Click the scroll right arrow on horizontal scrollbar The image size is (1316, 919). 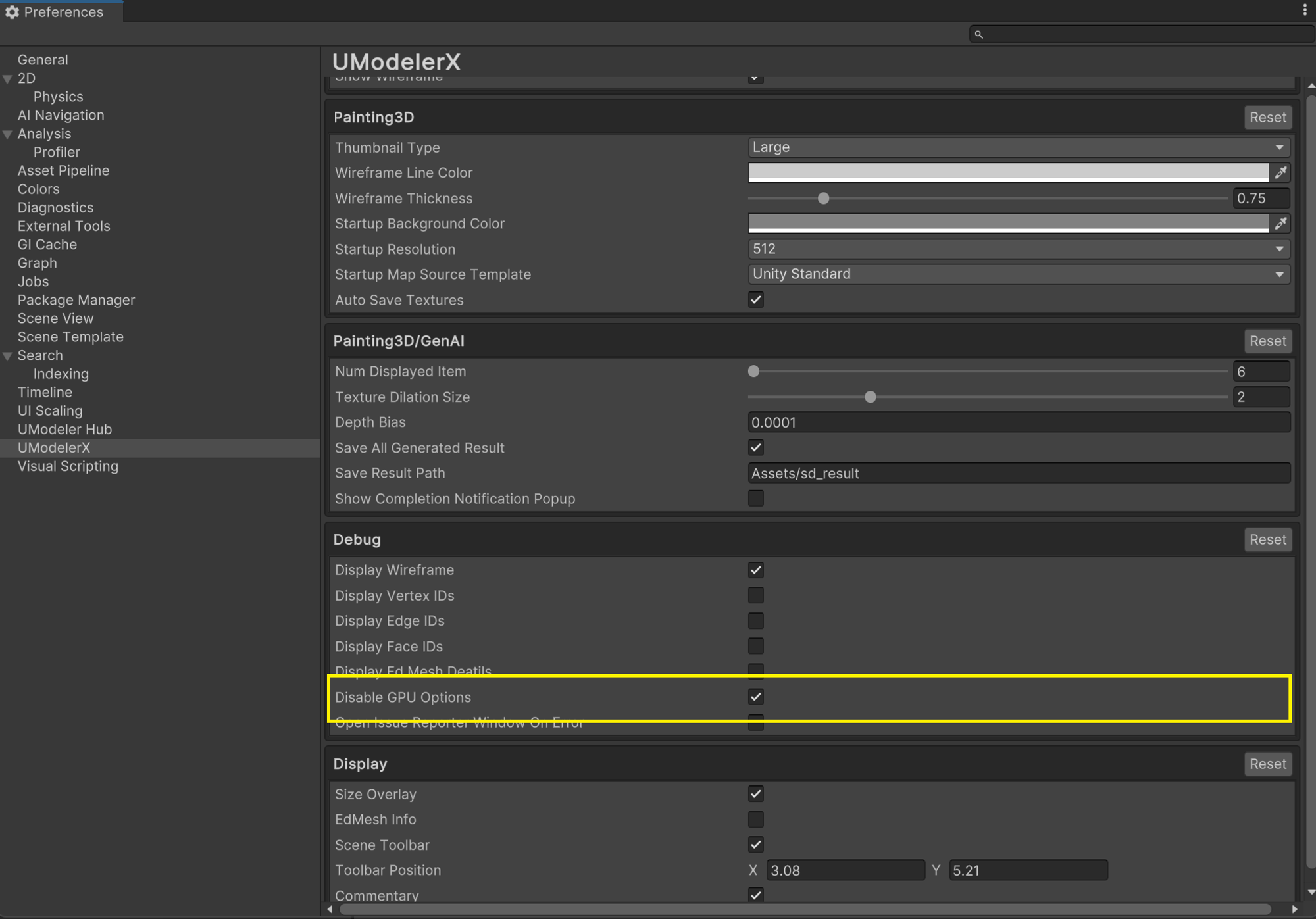click(x=1294, y=909)
